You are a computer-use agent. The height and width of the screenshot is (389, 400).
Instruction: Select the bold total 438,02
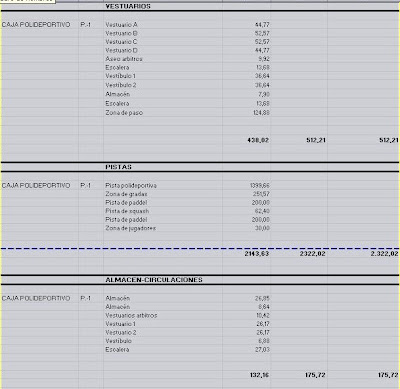(x=258, y=140)
